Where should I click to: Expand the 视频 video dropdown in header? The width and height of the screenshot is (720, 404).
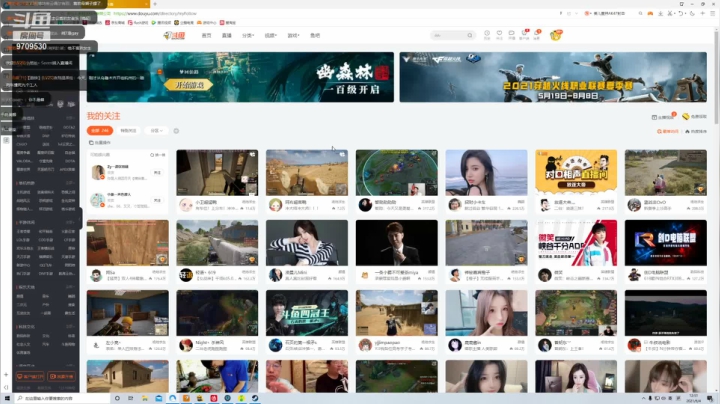[x=270, y=35]
